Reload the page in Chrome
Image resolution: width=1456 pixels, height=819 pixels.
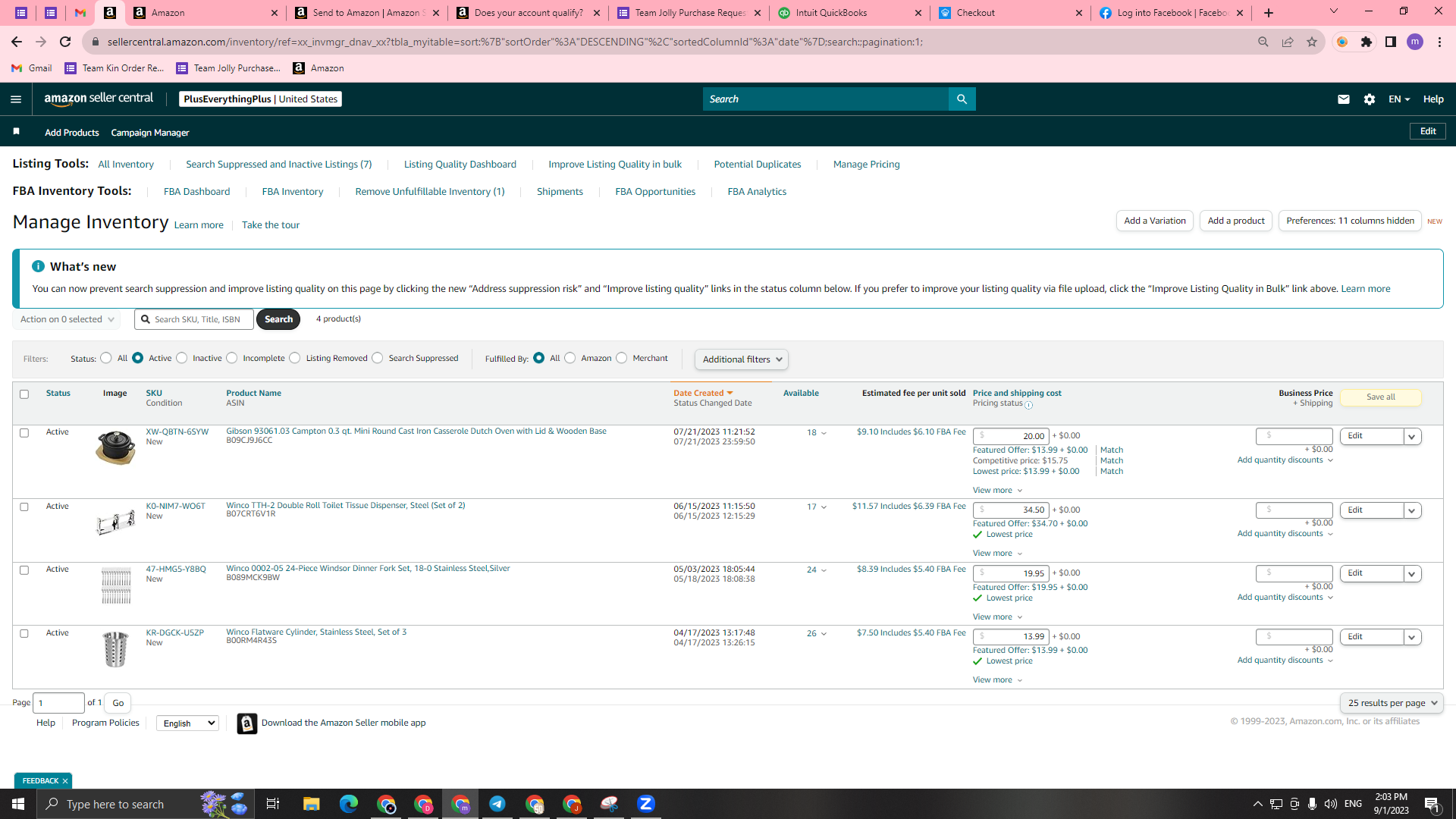[65, 42]
